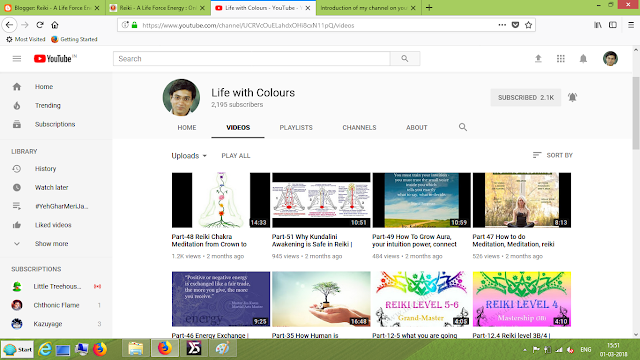The width and height of the screenshot is (640, 360).
Task: Open the YouTube apps grid icon
Action: click(561, 59)
